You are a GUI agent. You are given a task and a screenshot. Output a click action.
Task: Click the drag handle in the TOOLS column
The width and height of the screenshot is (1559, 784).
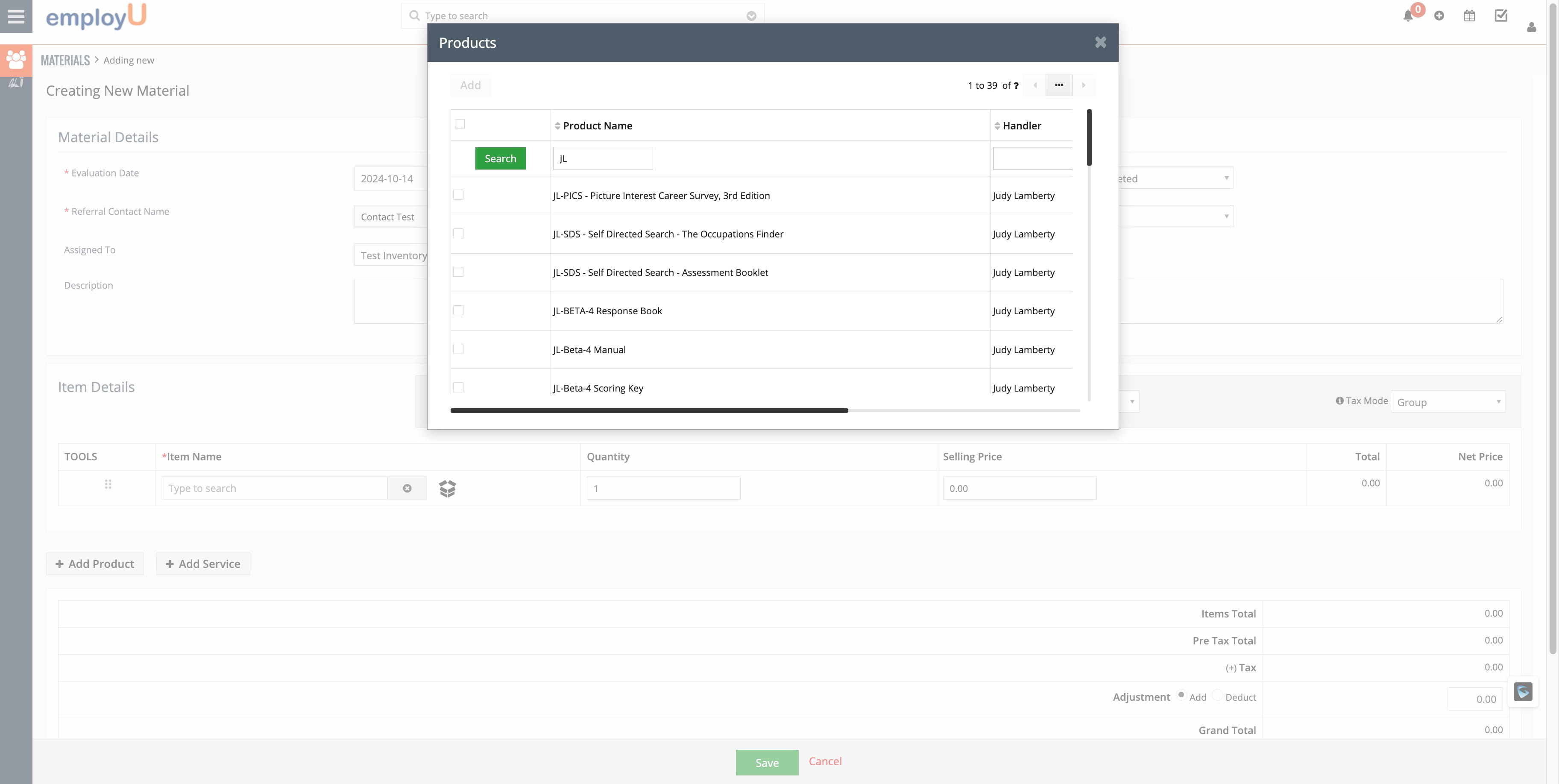coord(107,484)
